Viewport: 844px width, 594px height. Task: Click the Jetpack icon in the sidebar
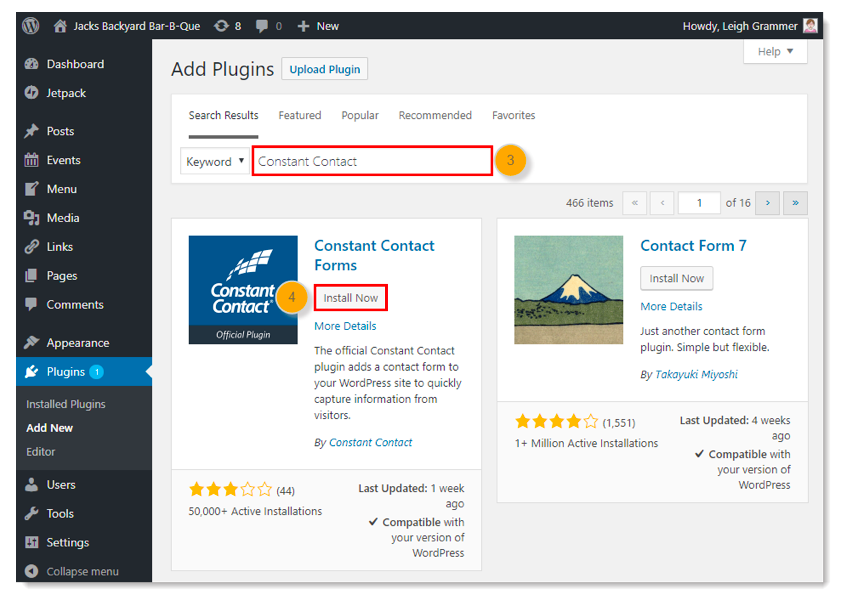[31, 93]
